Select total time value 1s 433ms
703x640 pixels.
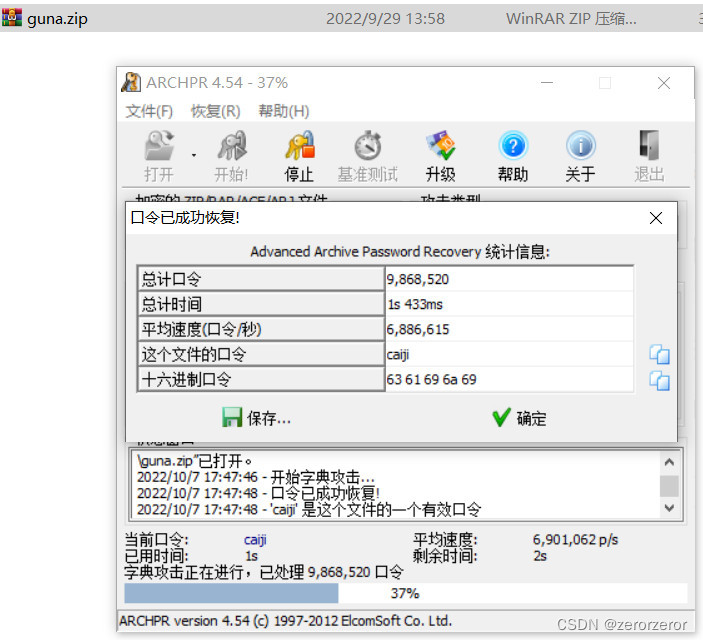coord(509,304)
